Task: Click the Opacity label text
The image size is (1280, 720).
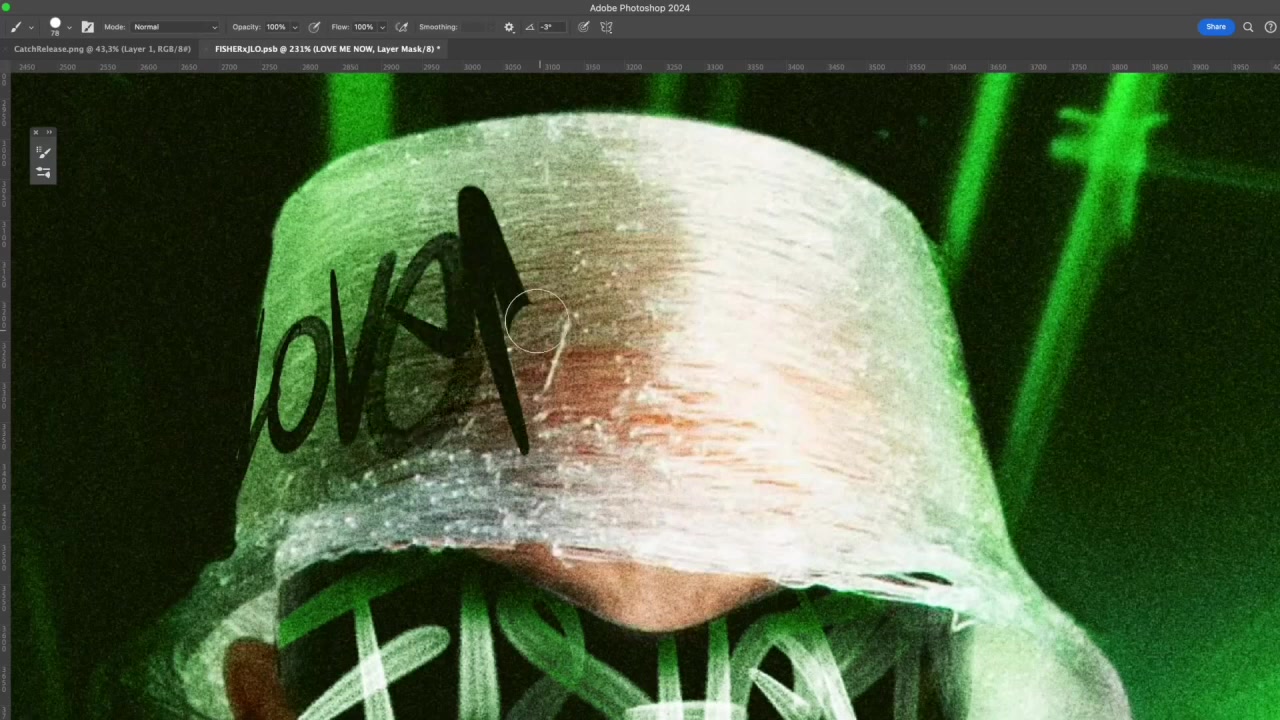Action: click(246, 27)
